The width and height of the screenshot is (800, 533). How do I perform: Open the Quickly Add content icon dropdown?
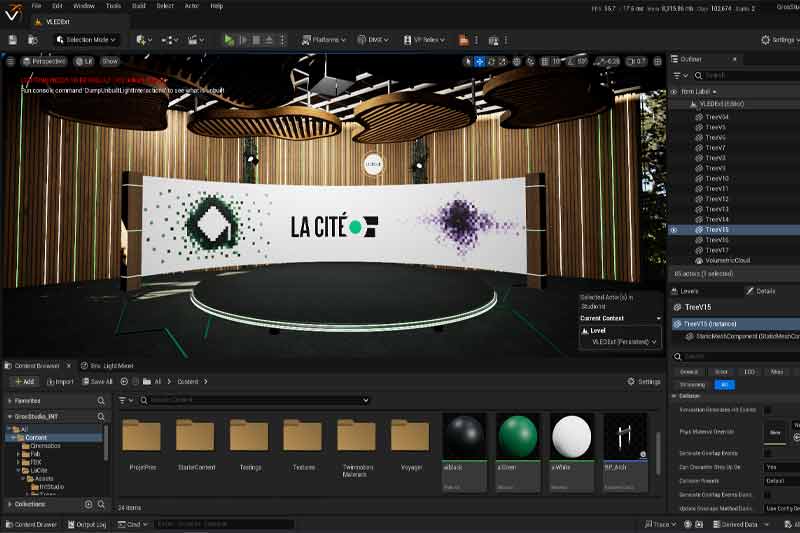tap(143, 40)
